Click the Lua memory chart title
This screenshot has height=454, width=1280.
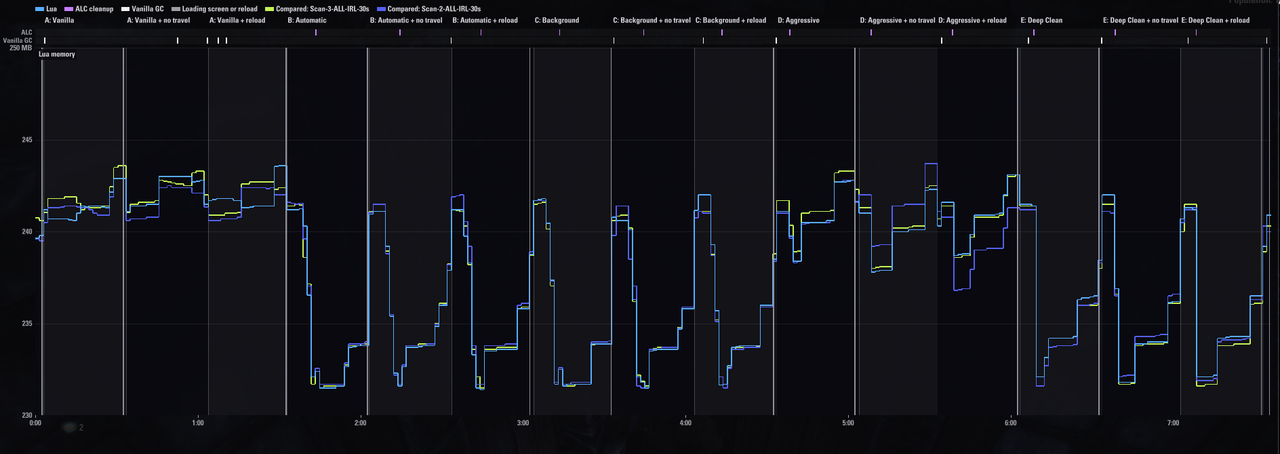[x=57, y=54]
